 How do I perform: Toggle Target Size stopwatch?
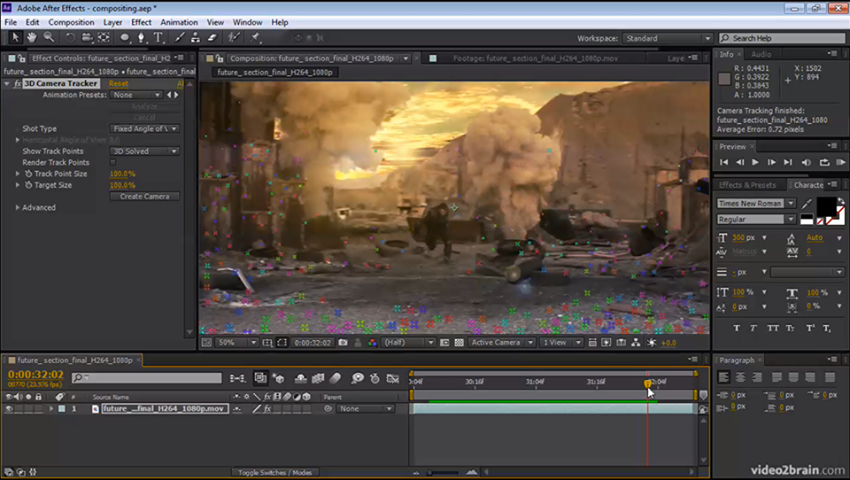pyautogui.click(x=28, y=185)
